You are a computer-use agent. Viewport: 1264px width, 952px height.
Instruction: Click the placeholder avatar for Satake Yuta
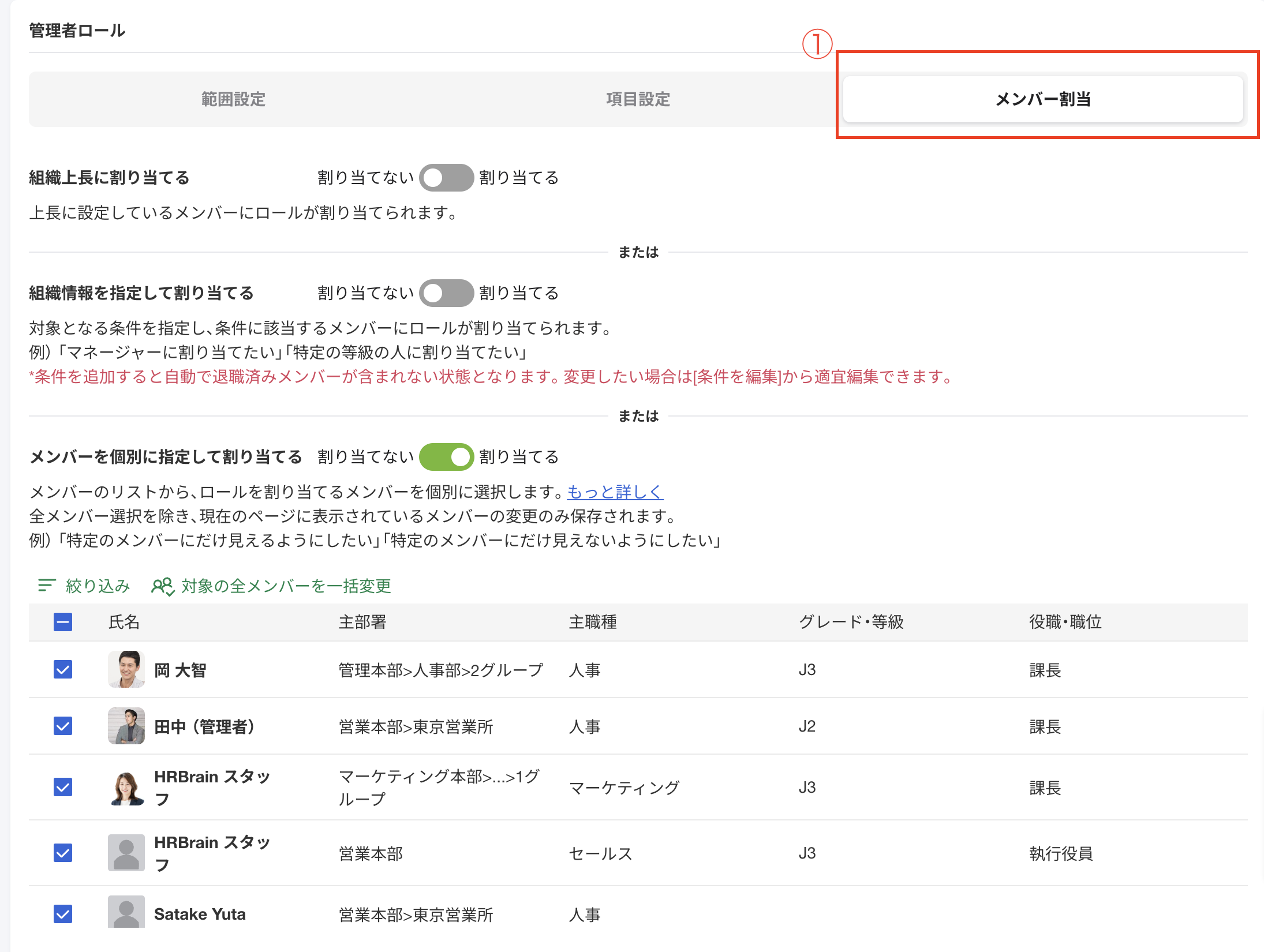point(126,913)
